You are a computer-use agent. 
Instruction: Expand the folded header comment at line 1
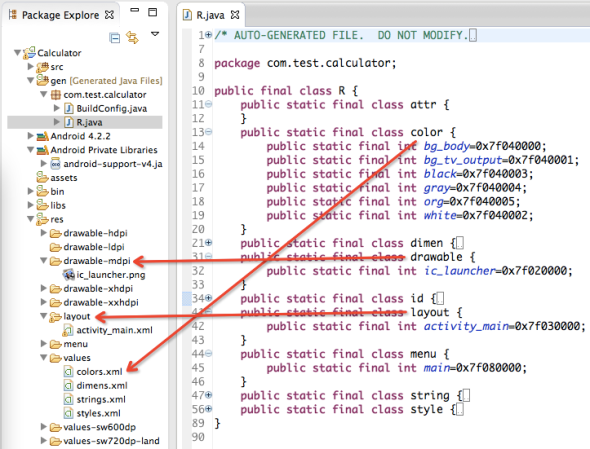pos(208,35)
